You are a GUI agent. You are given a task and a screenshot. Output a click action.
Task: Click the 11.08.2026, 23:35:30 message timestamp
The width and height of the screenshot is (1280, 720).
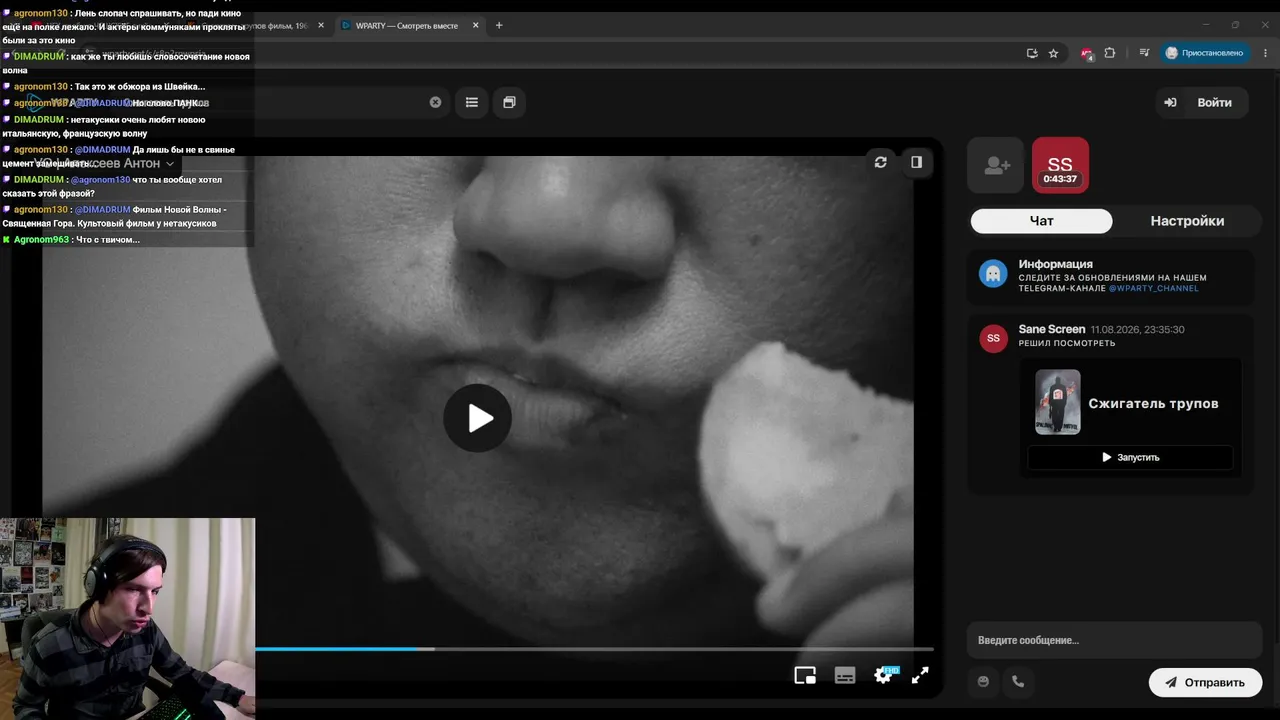pyautogui.click(x=1137, y=329)
